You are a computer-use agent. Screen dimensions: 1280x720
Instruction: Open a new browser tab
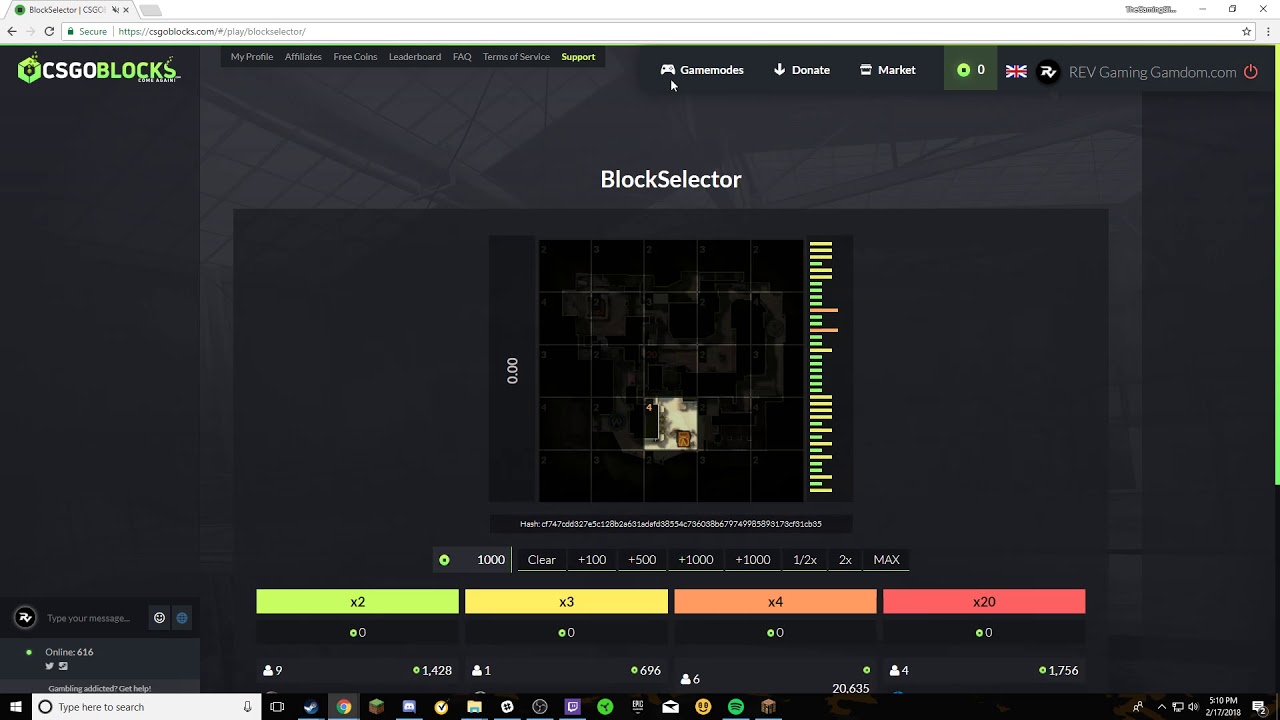pyautogui.click(x=151, y=11)
